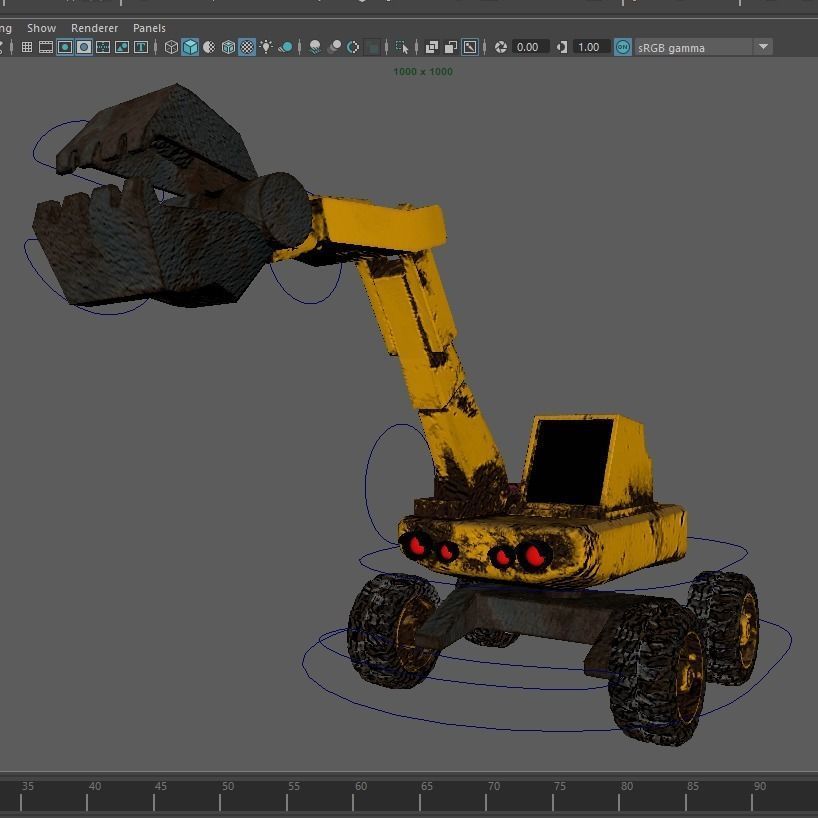The width and height of the screenshot is (818, 818).
Task: Toggle Depth of Field icon
Action: coord(372,47)
